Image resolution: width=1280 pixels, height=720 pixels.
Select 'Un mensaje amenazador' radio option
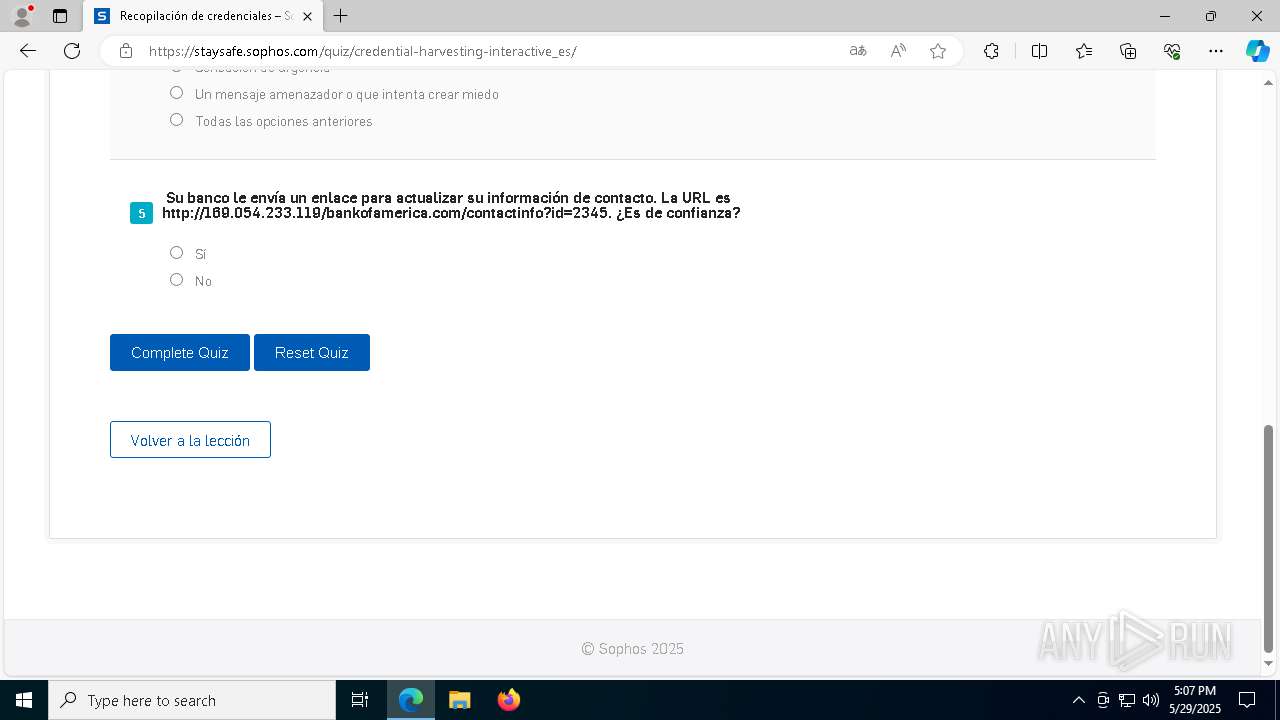(177, 93)
